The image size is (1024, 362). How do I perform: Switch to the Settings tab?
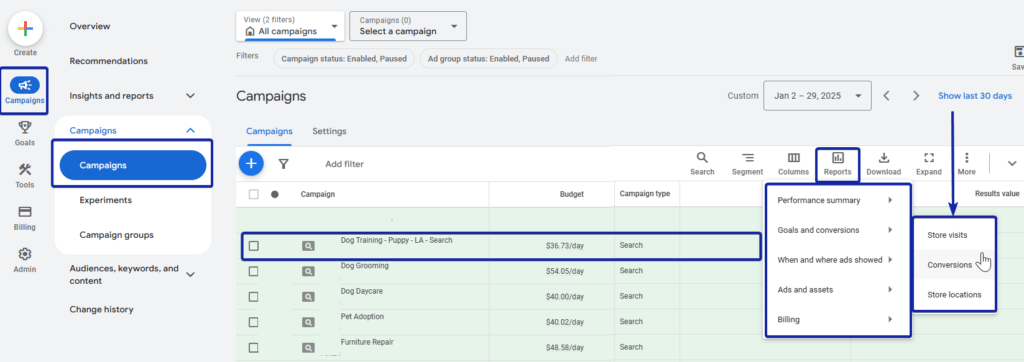[329, 131]
